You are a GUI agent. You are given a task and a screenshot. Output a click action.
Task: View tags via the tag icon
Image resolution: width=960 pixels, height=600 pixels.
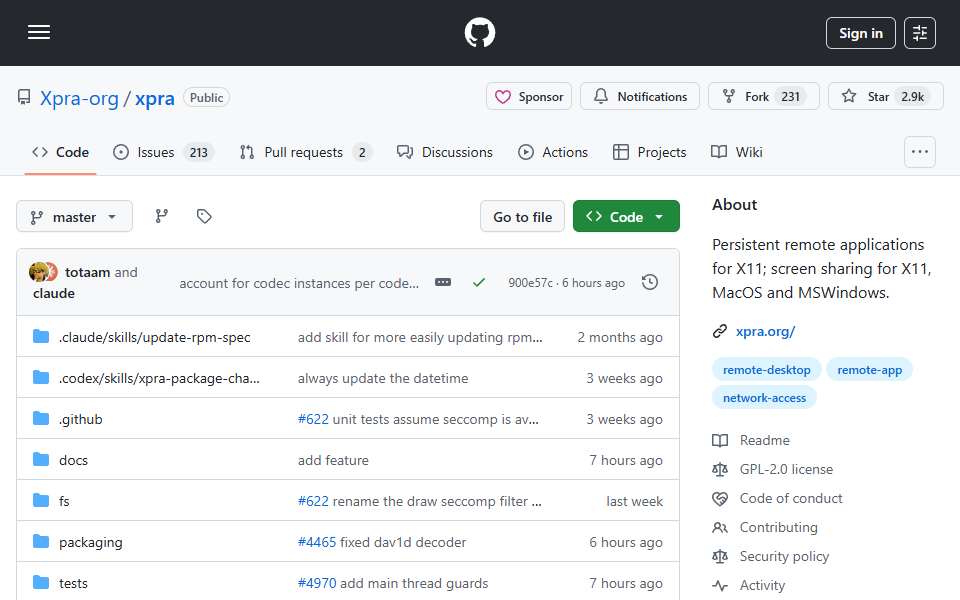[x=204, y=216]
